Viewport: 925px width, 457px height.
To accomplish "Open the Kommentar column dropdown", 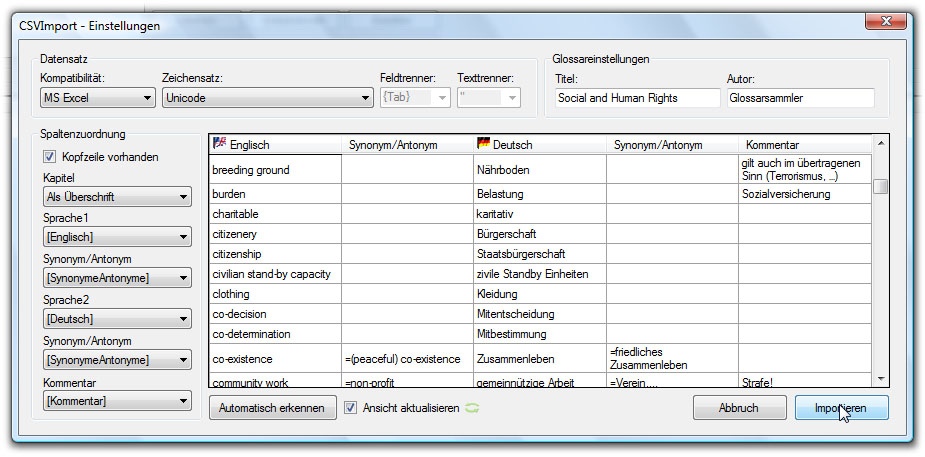I will pyautogui.click(x=117, y=401).
